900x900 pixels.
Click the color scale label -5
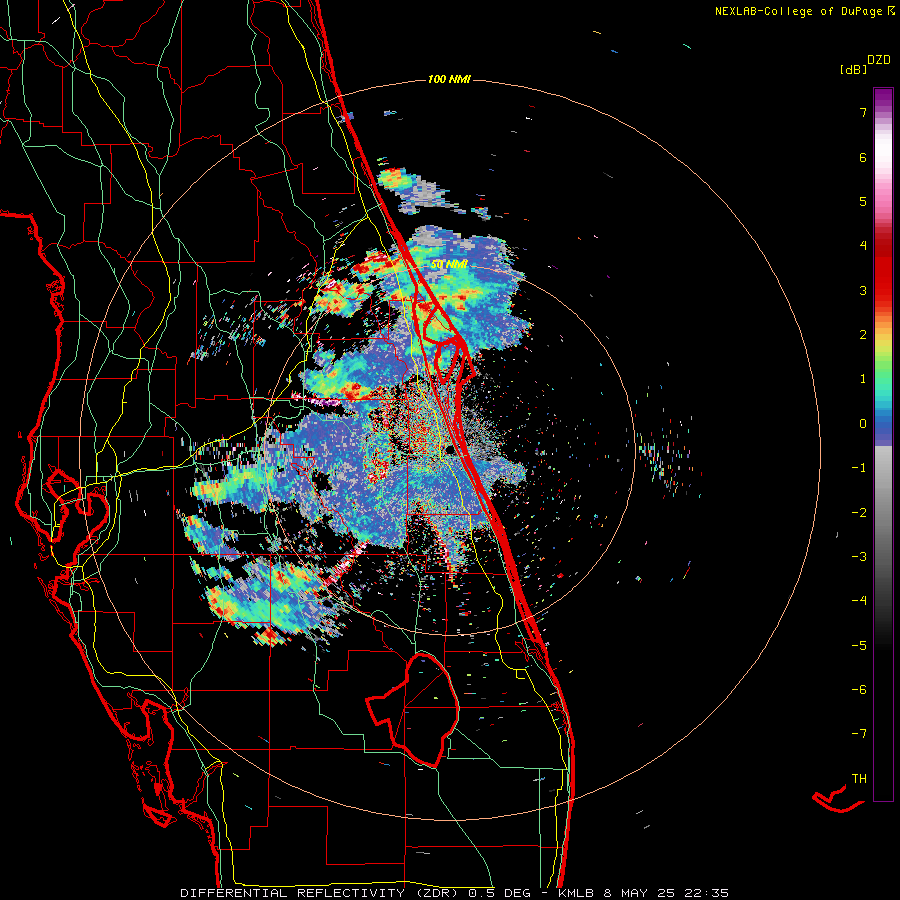[859, 646]
